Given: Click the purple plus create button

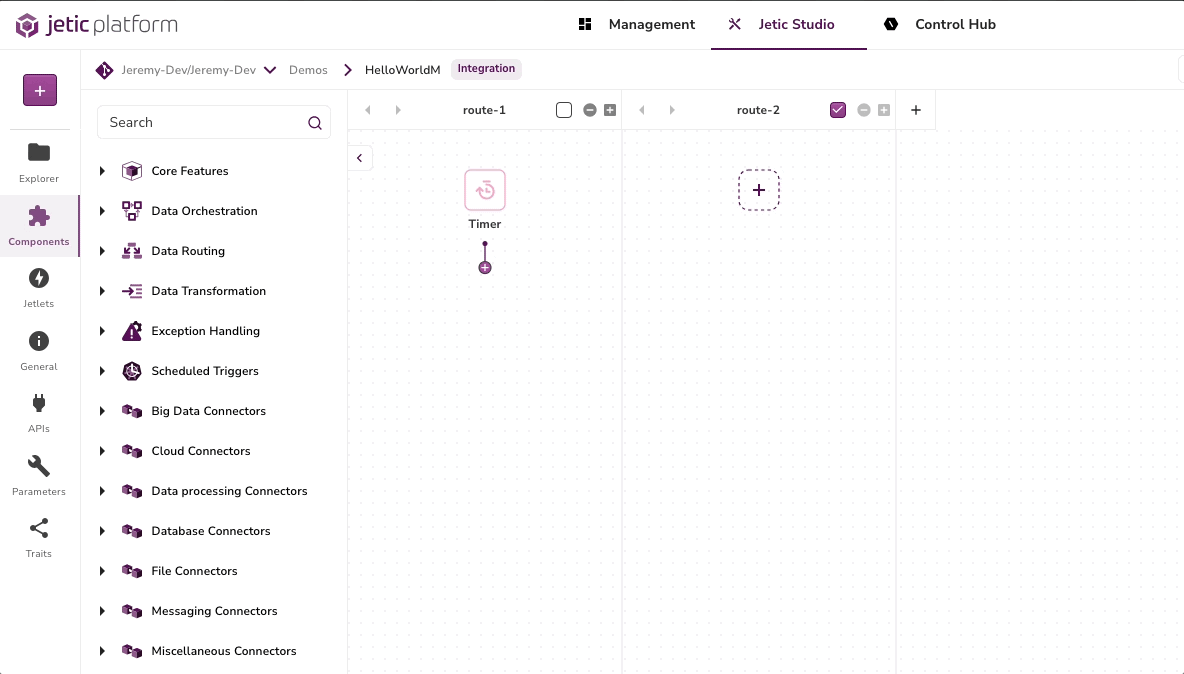Looking at the screenshot, I should (40, 91).
